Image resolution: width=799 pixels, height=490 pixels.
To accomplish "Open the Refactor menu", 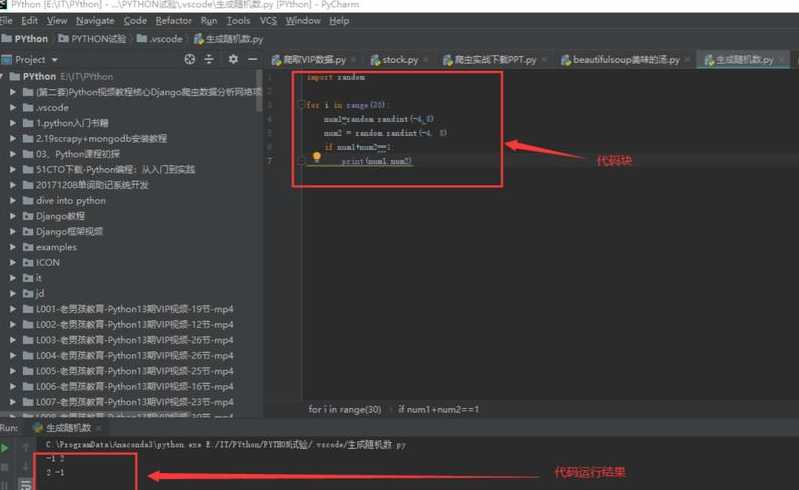I will [x=173, y=21].
